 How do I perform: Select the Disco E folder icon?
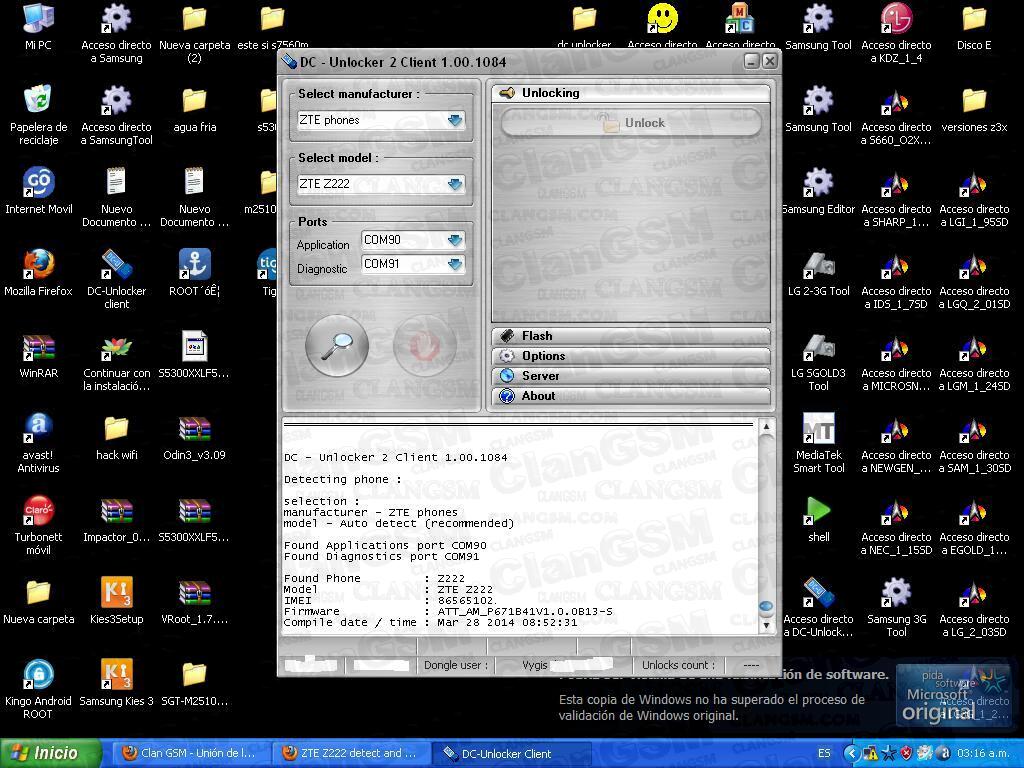tap(974, 27)
